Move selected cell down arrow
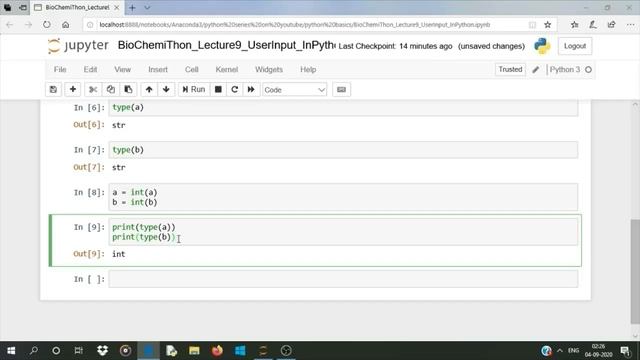 (x=166, y=89)
